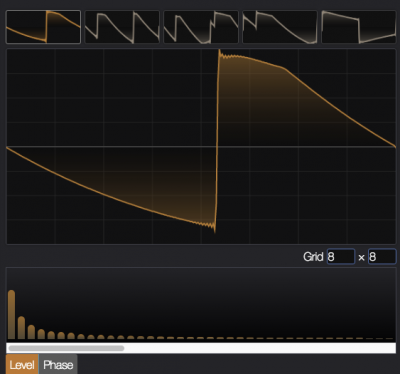This screenshot has height=374, width=400.
Task: Select the second waveform thumbnail with two sawtooth peaks
Action: 122,27
